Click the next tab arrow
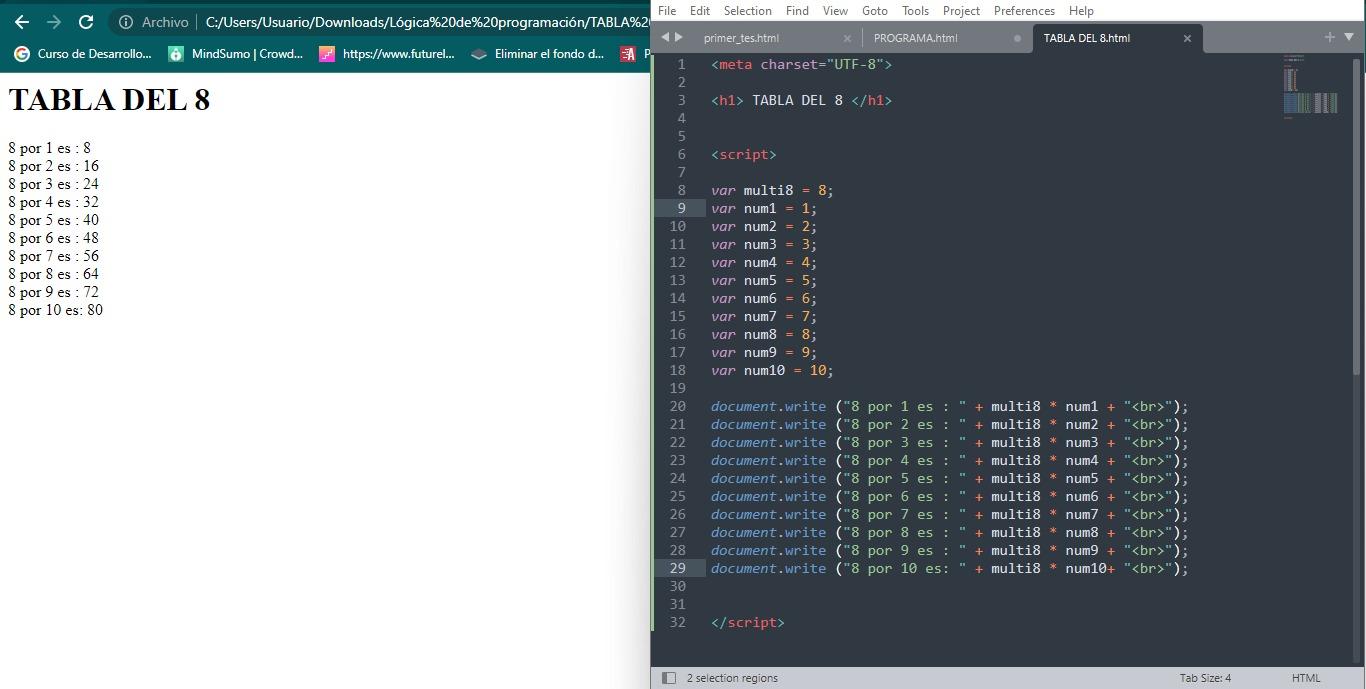This screenshot has height=689, width=1366. click(x=680, y=37)
